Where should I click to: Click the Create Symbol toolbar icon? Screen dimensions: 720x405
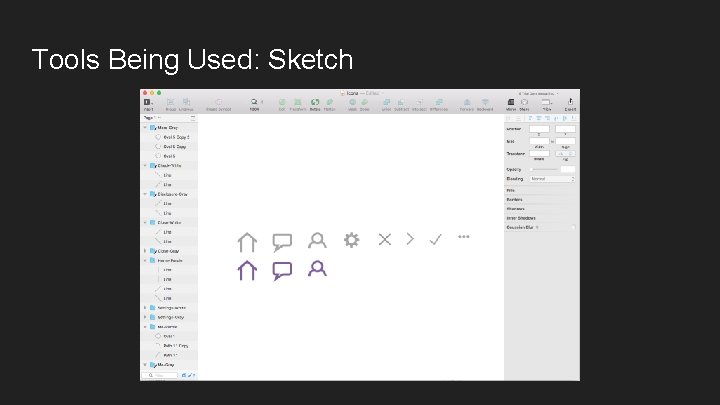219,102
